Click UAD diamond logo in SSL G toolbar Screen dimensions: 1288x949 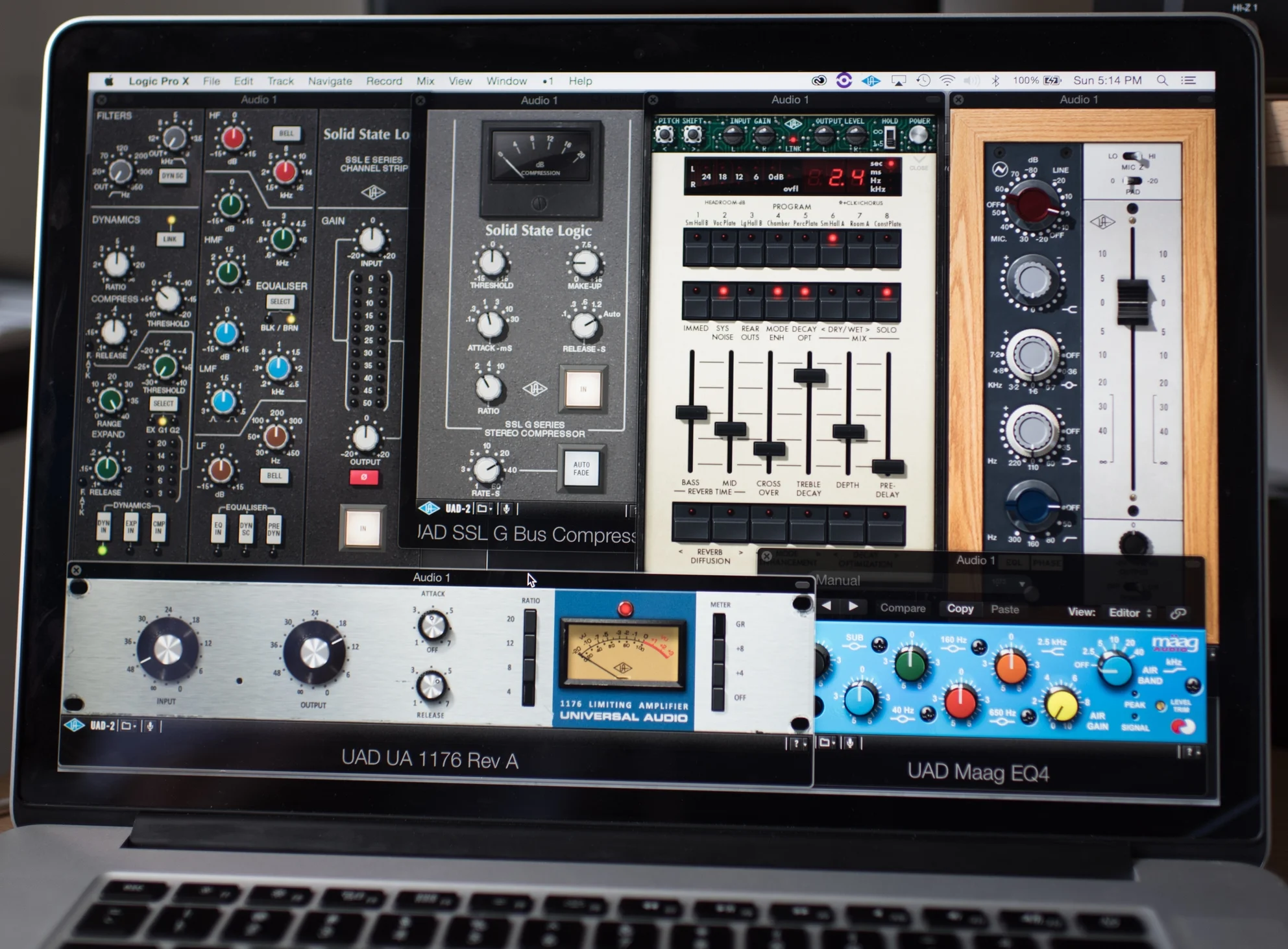pos(429,508)
